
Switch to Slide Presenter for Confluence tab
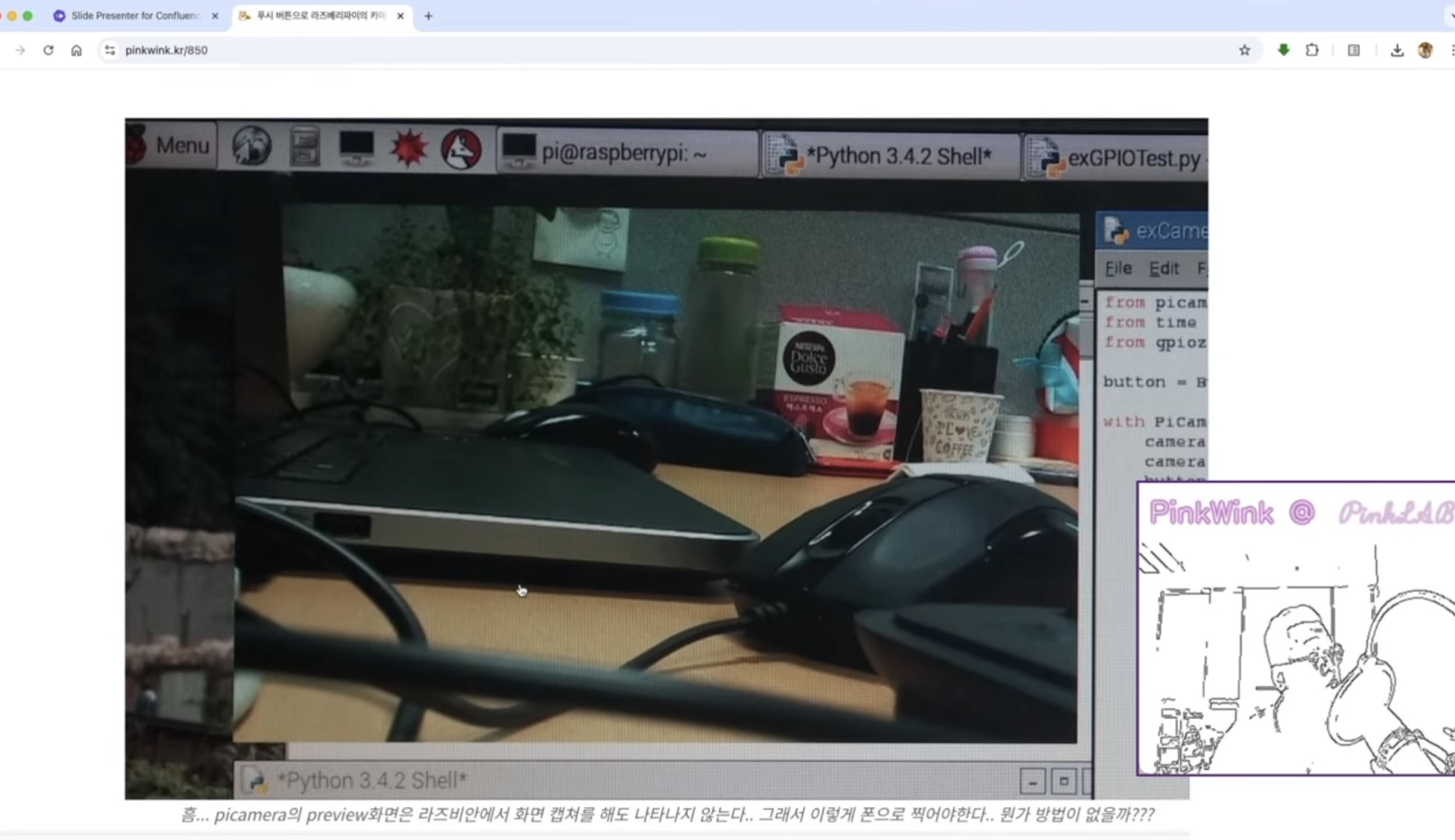pos(134,16)
